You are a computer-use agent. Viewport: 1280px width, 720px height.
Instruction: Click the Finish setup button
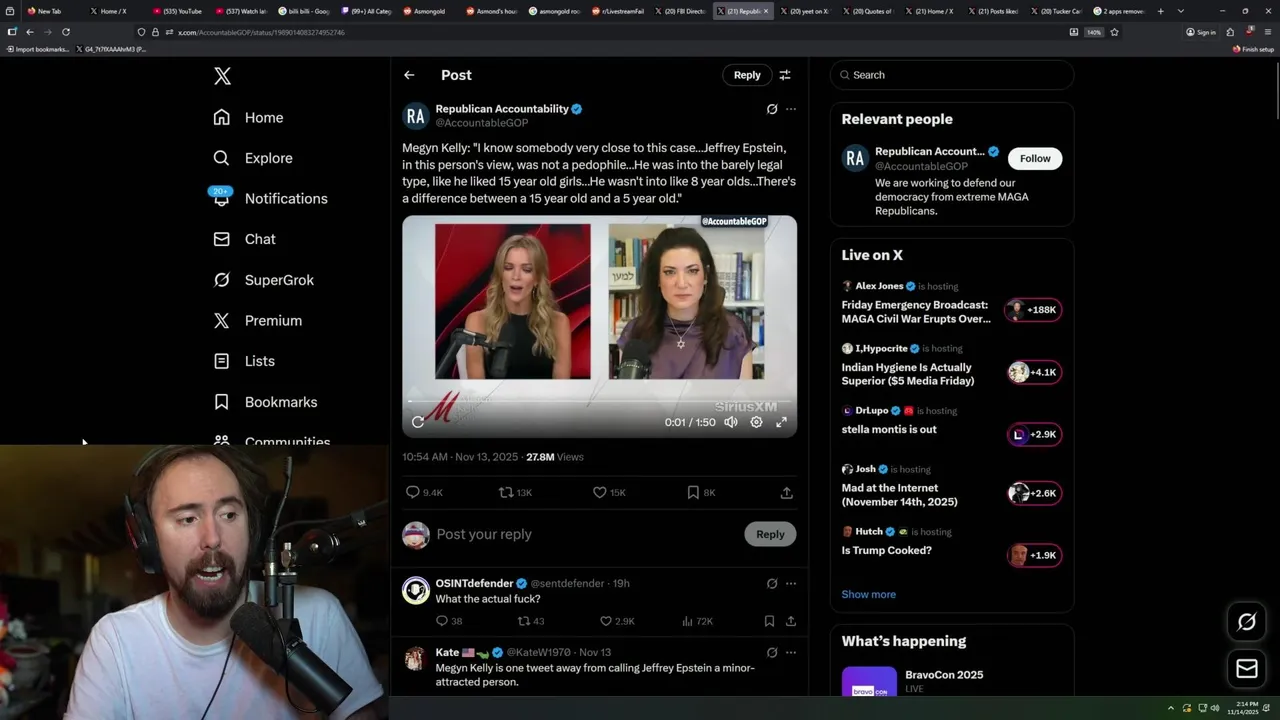1254,49
